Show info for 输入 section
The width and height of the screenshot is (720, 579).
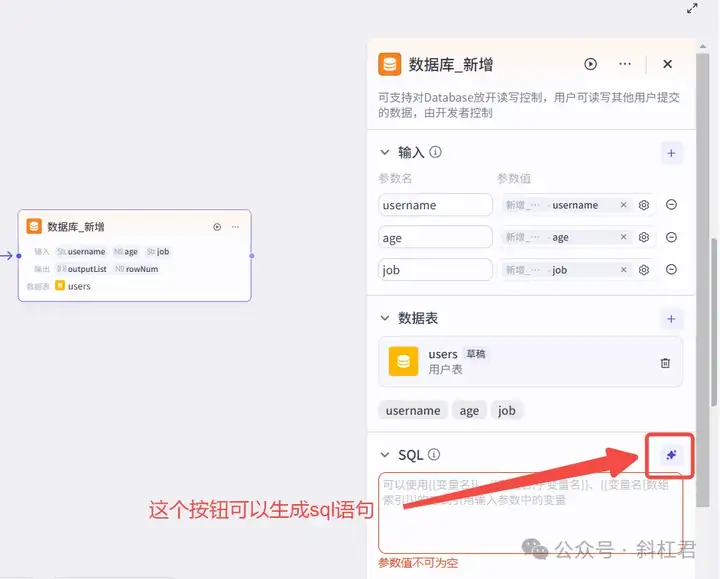(x=435, y=152)
